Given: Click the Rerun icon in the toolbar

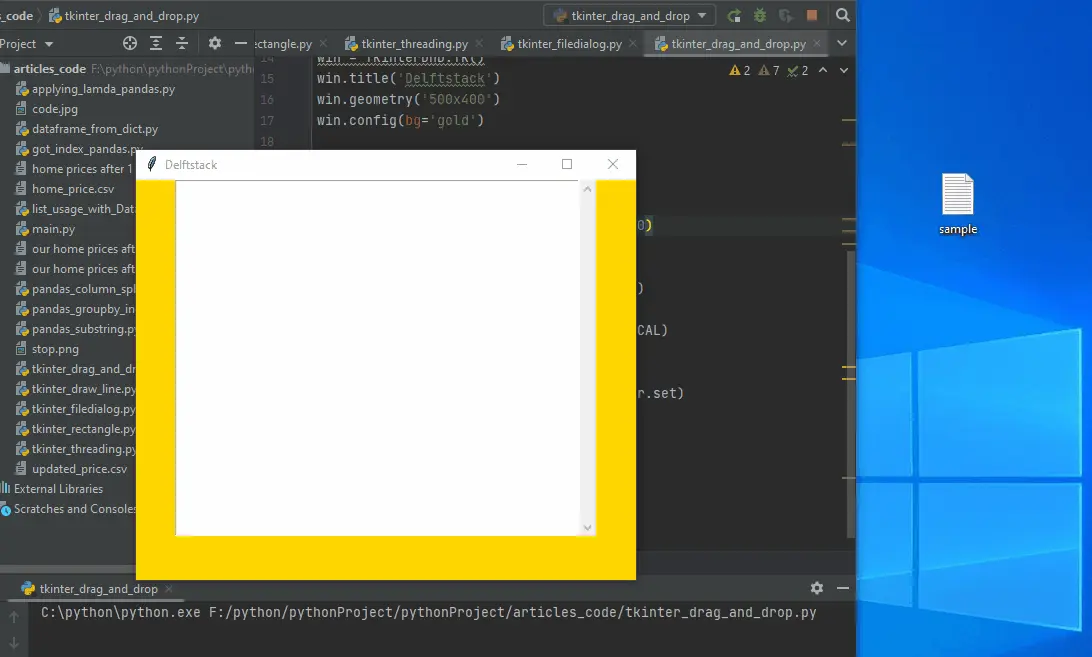Looking at the screenshot, I should (734, 16).
